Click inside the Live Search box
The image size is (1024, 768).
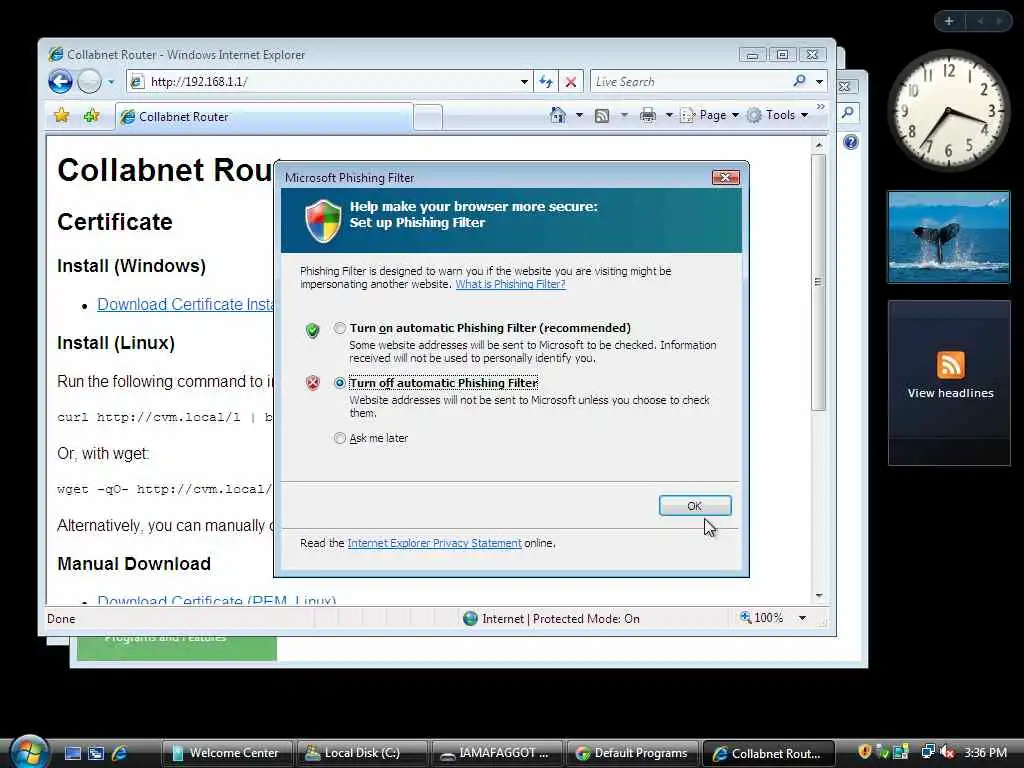689,82
